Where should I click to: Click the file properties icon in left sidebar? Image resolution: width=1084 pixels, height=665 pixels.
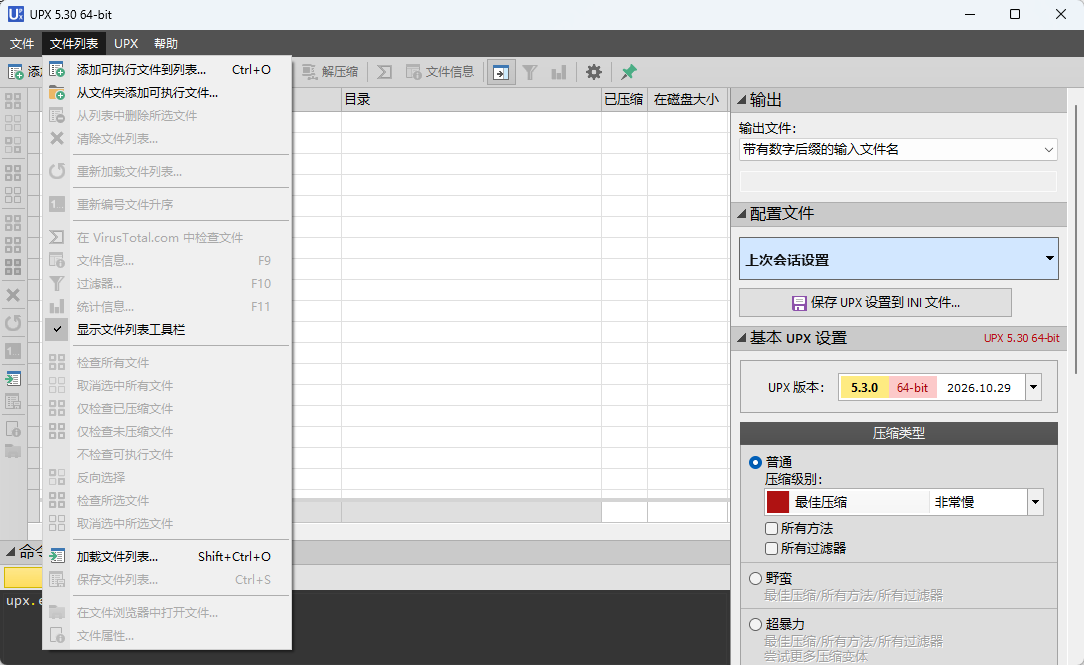(x=13, y=429)
